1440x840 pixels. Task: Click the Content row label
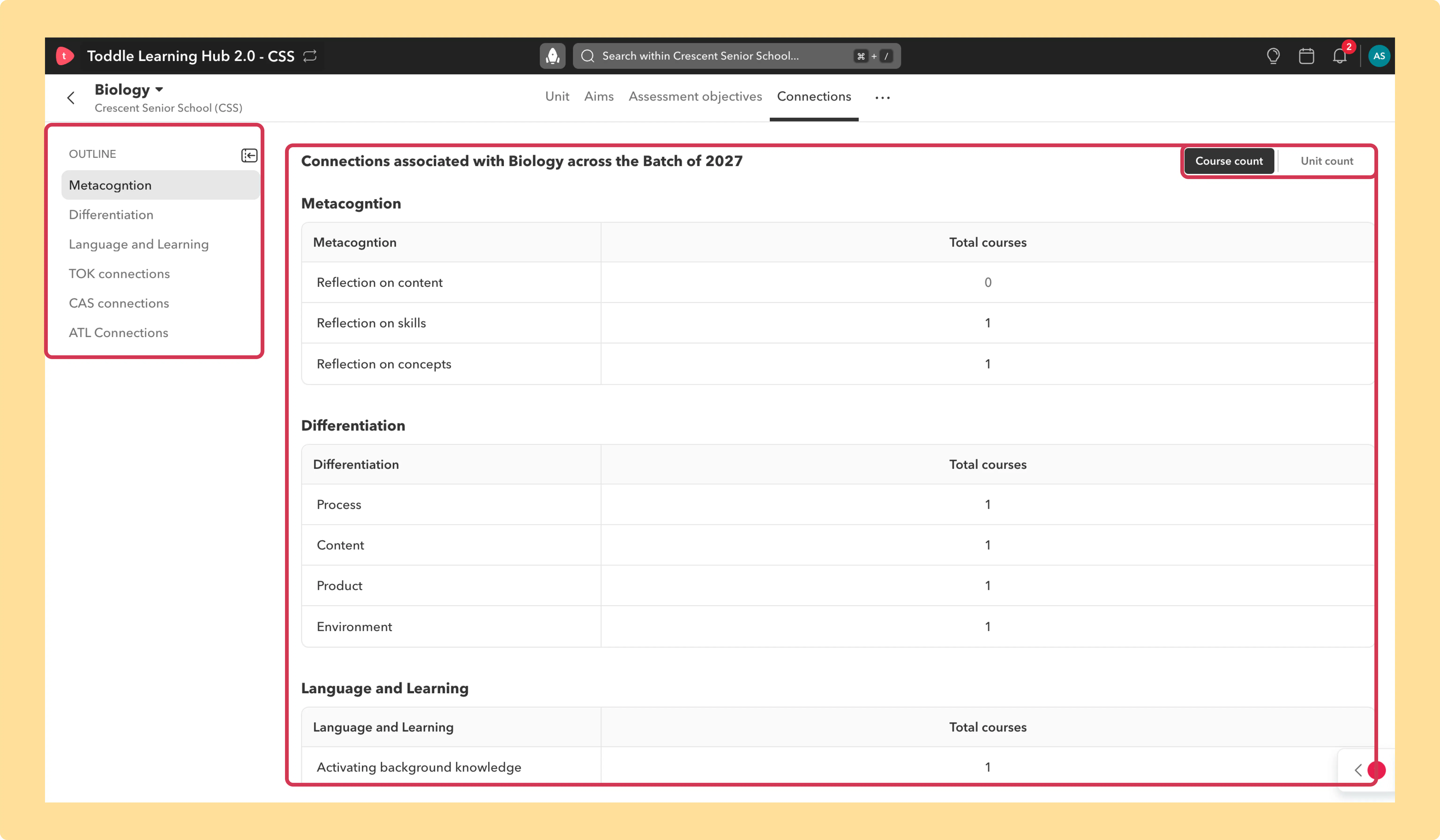tap(340, 545)
